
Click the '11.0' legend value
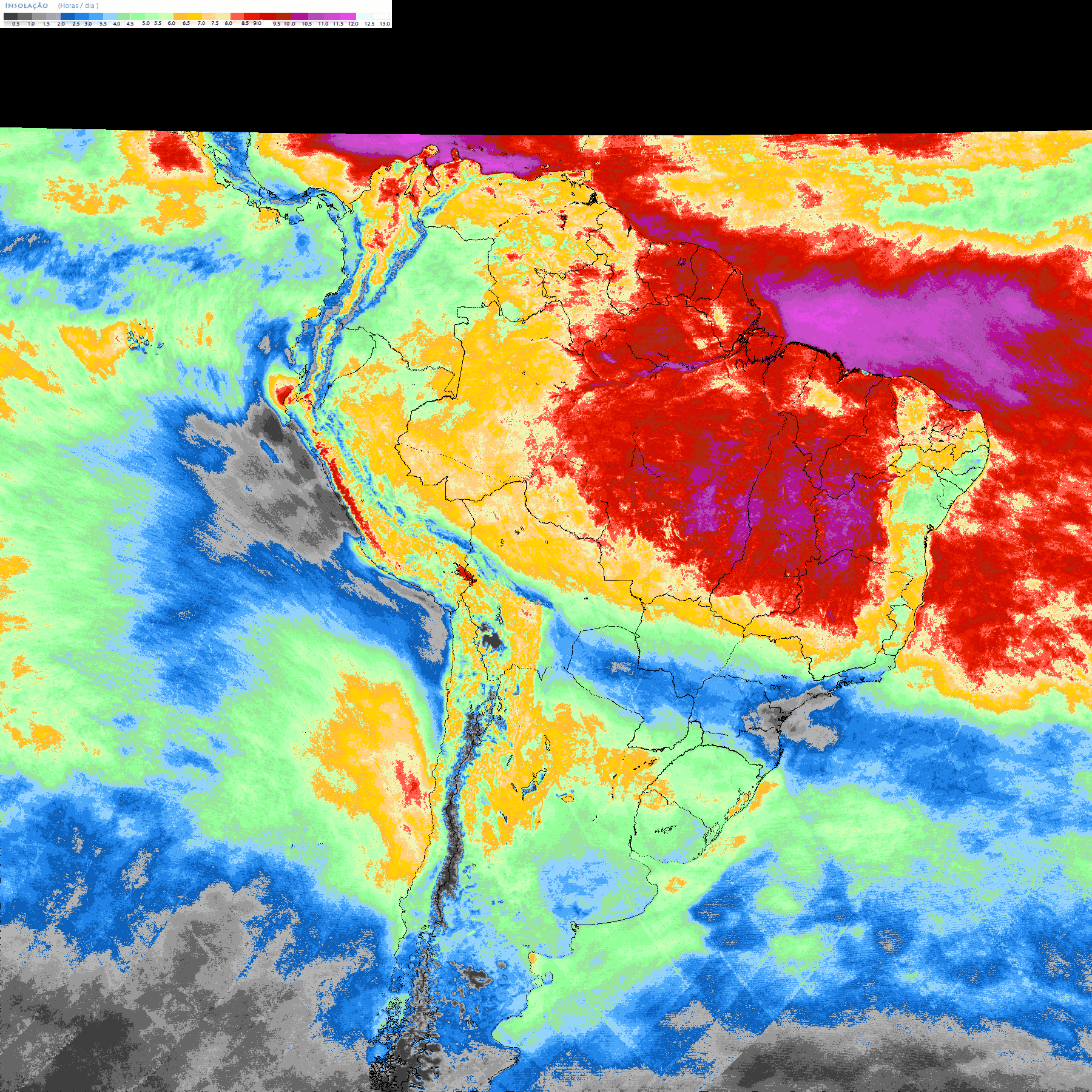click(x=323, y=24)
